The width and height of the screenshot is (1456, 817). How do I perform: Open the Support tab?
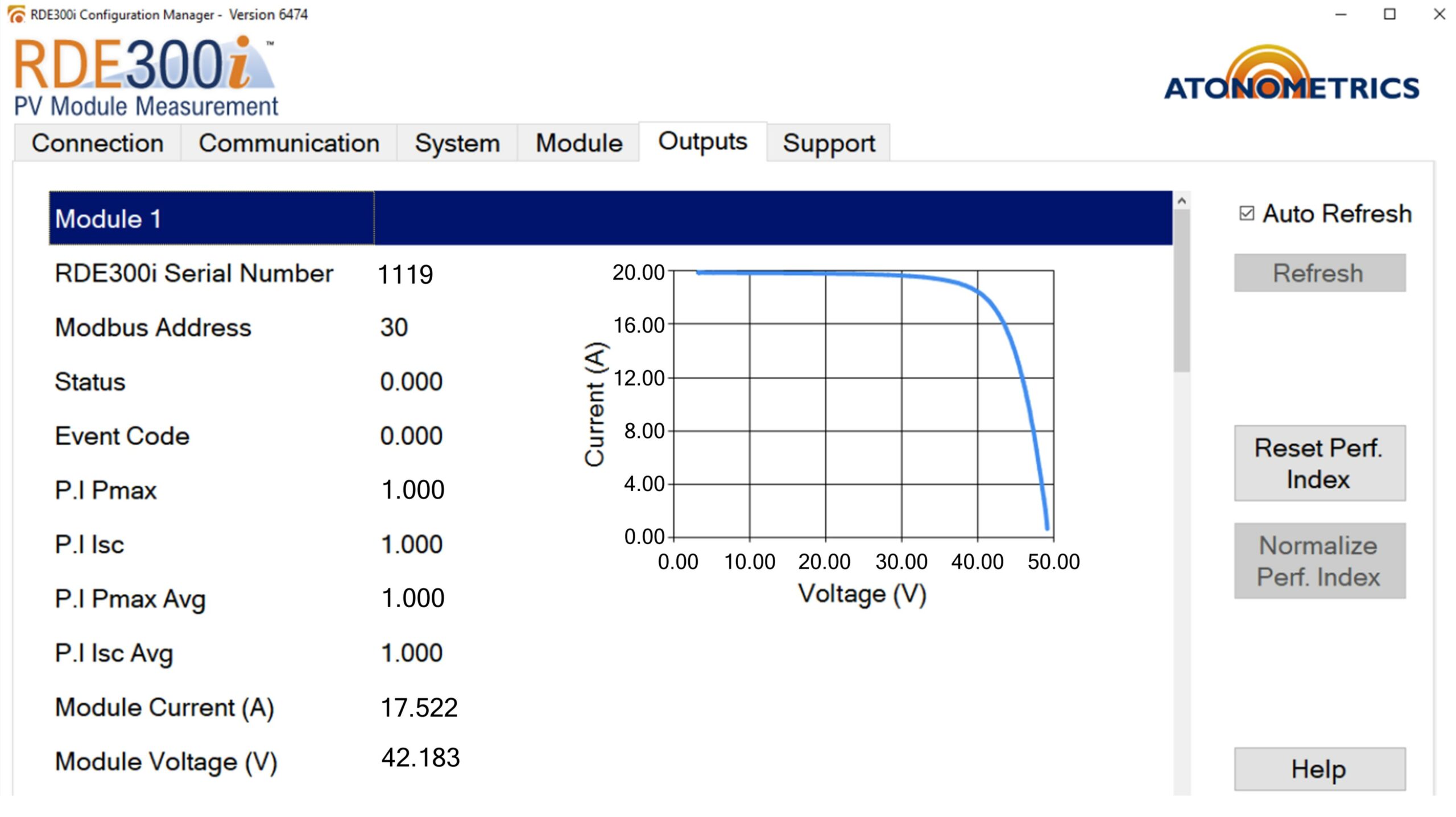point(828,143)
